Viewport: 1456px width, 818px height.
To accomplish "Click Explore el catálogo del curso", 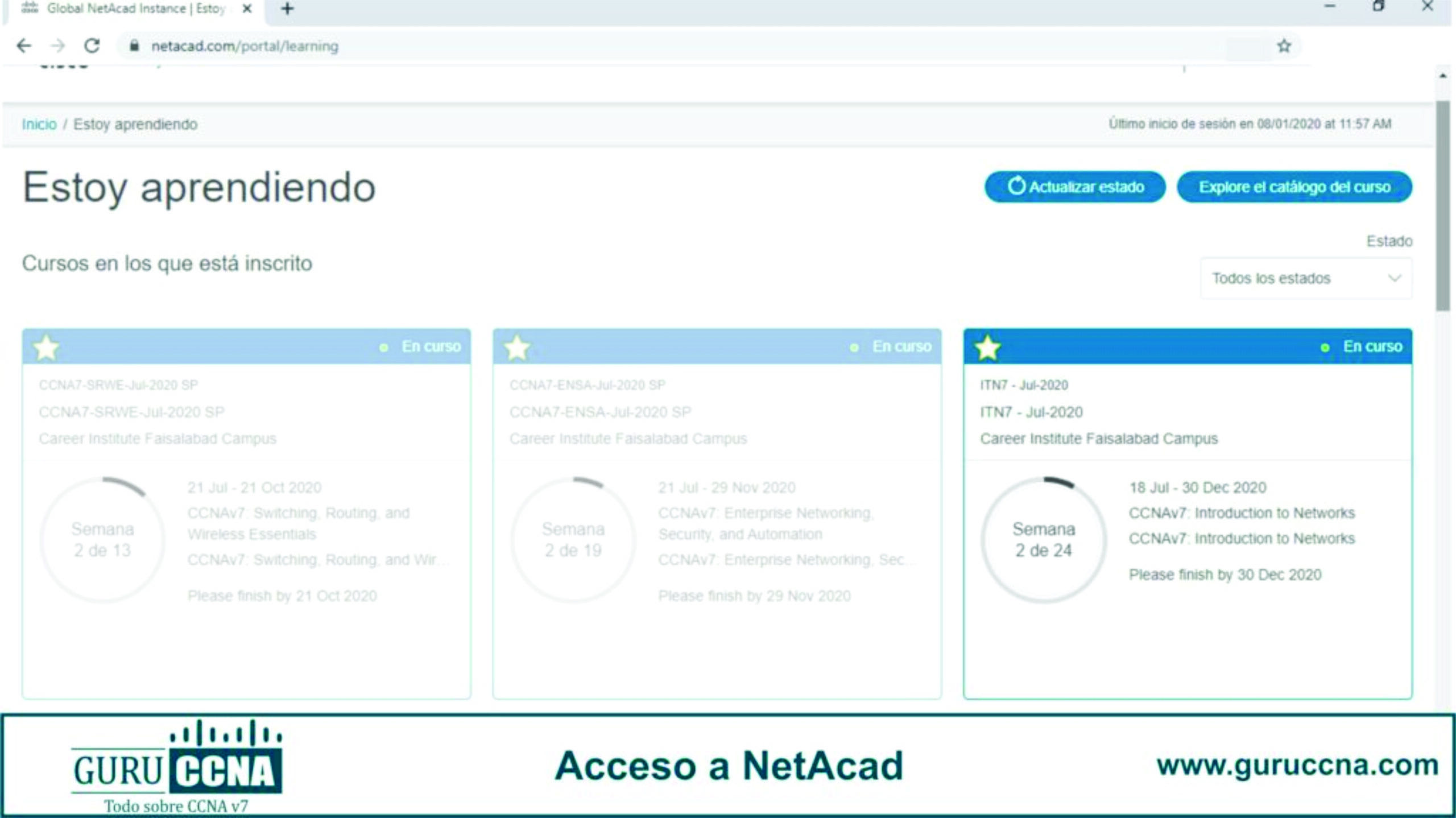I will point(1294,187).
